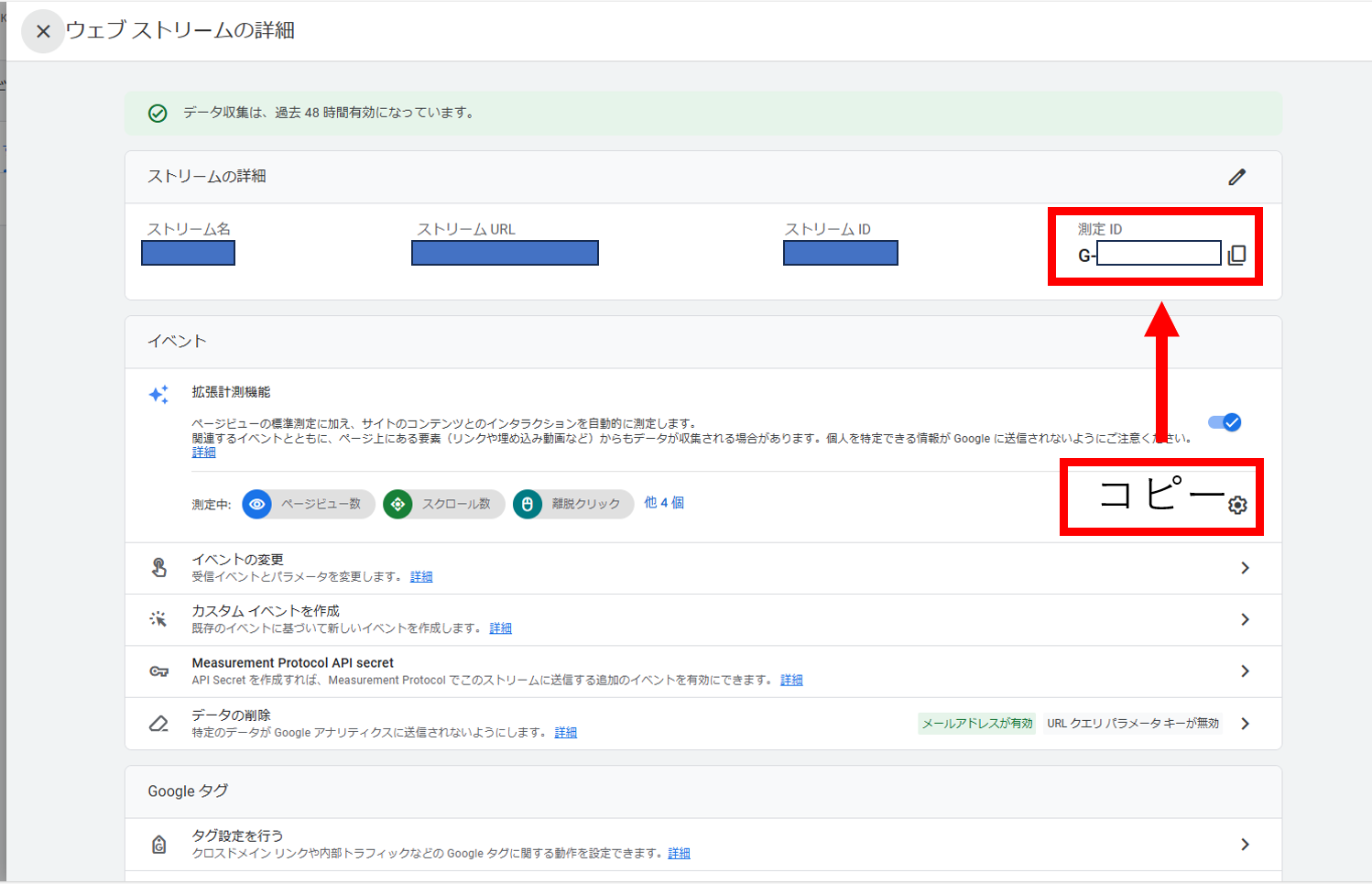
Task: Expand the カスタム イベントを作成 row chevron
Action: pos(1245,620)
